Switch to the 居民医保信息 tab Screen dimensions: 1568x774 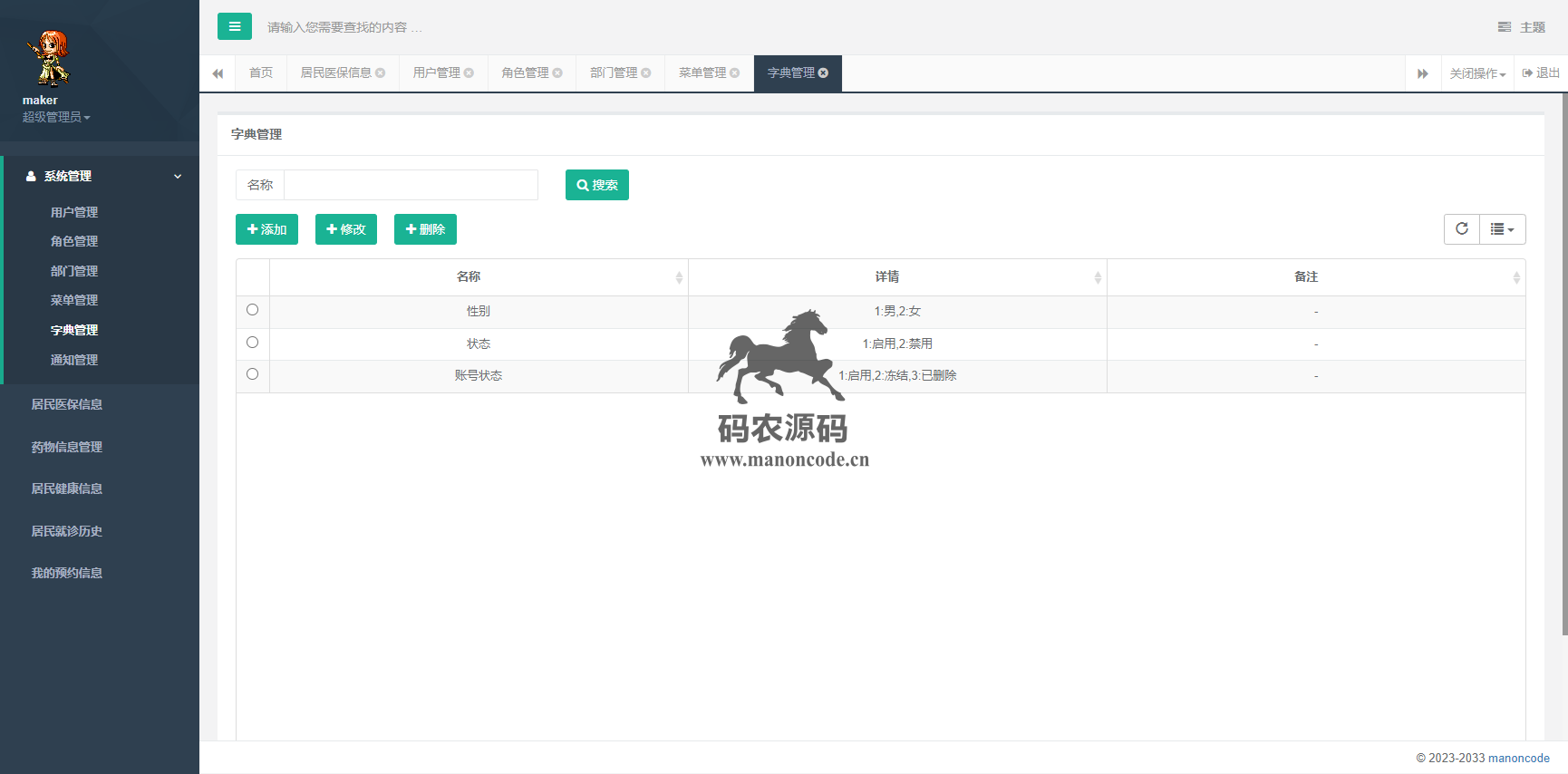pyautogui.click(x=336, y=73)
